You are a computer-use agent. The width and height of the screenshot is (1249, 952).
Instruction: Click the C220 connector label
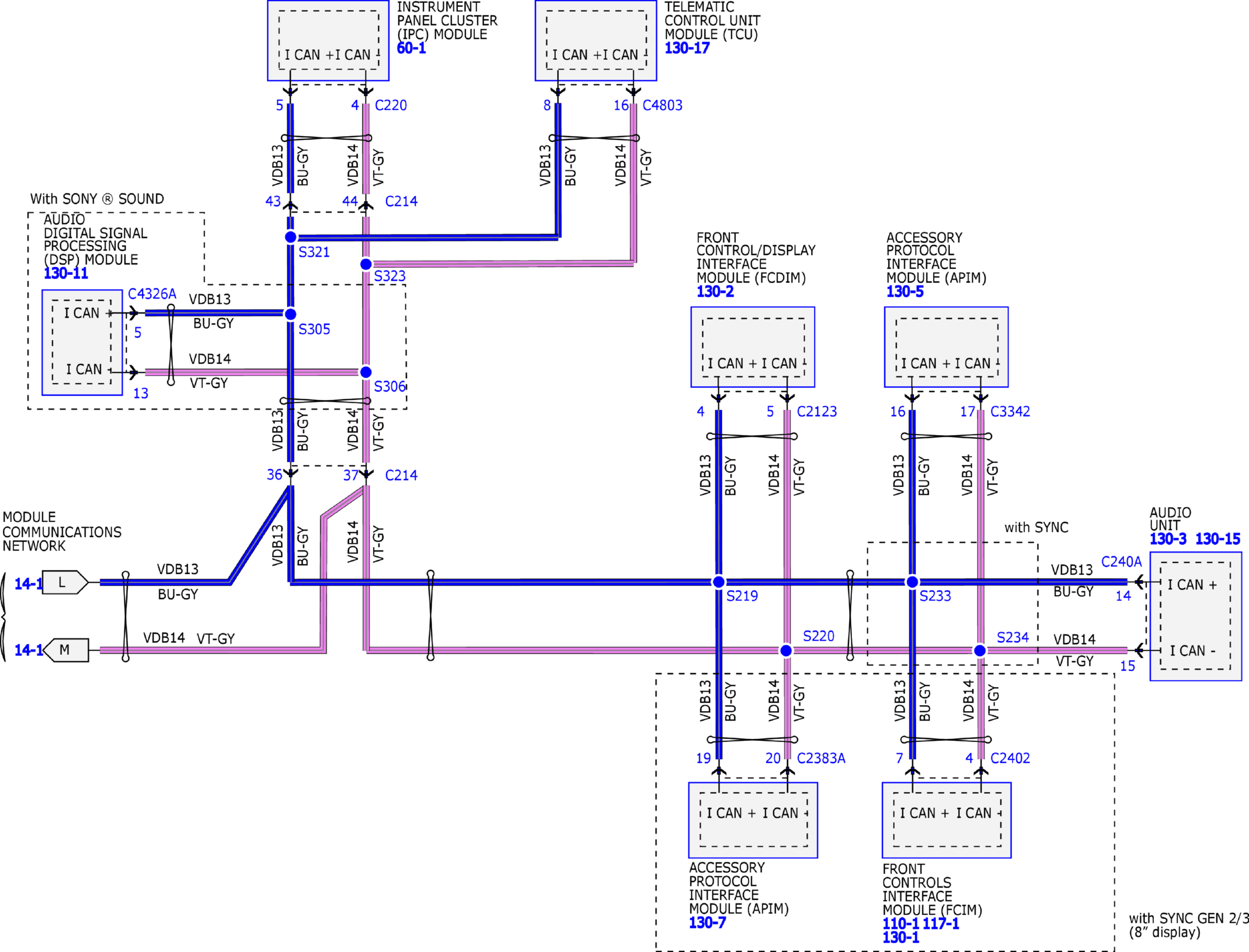tap(391, 106)
